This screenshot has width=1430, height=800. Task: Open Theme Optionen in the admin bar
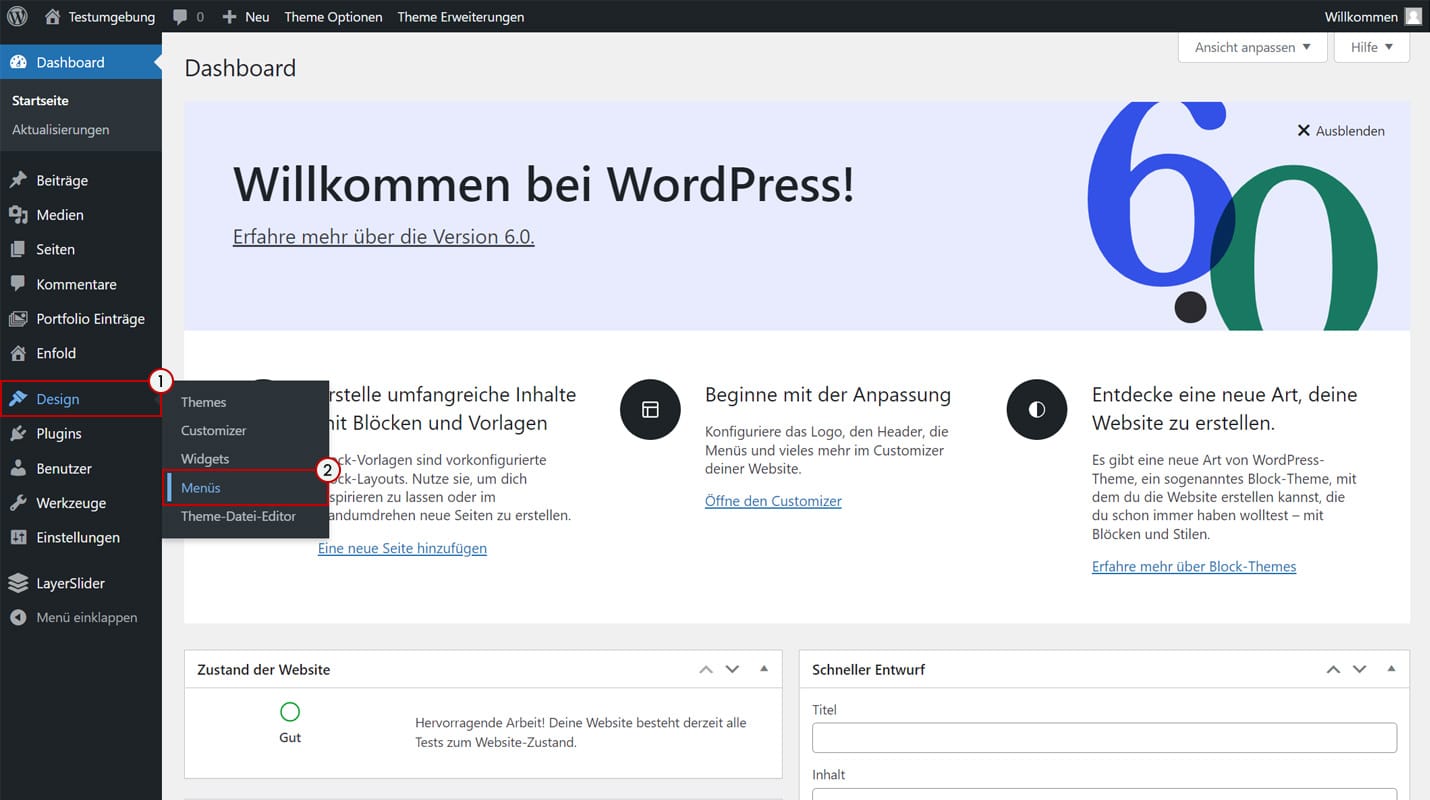pyautogui.click(x=333, y=17)
